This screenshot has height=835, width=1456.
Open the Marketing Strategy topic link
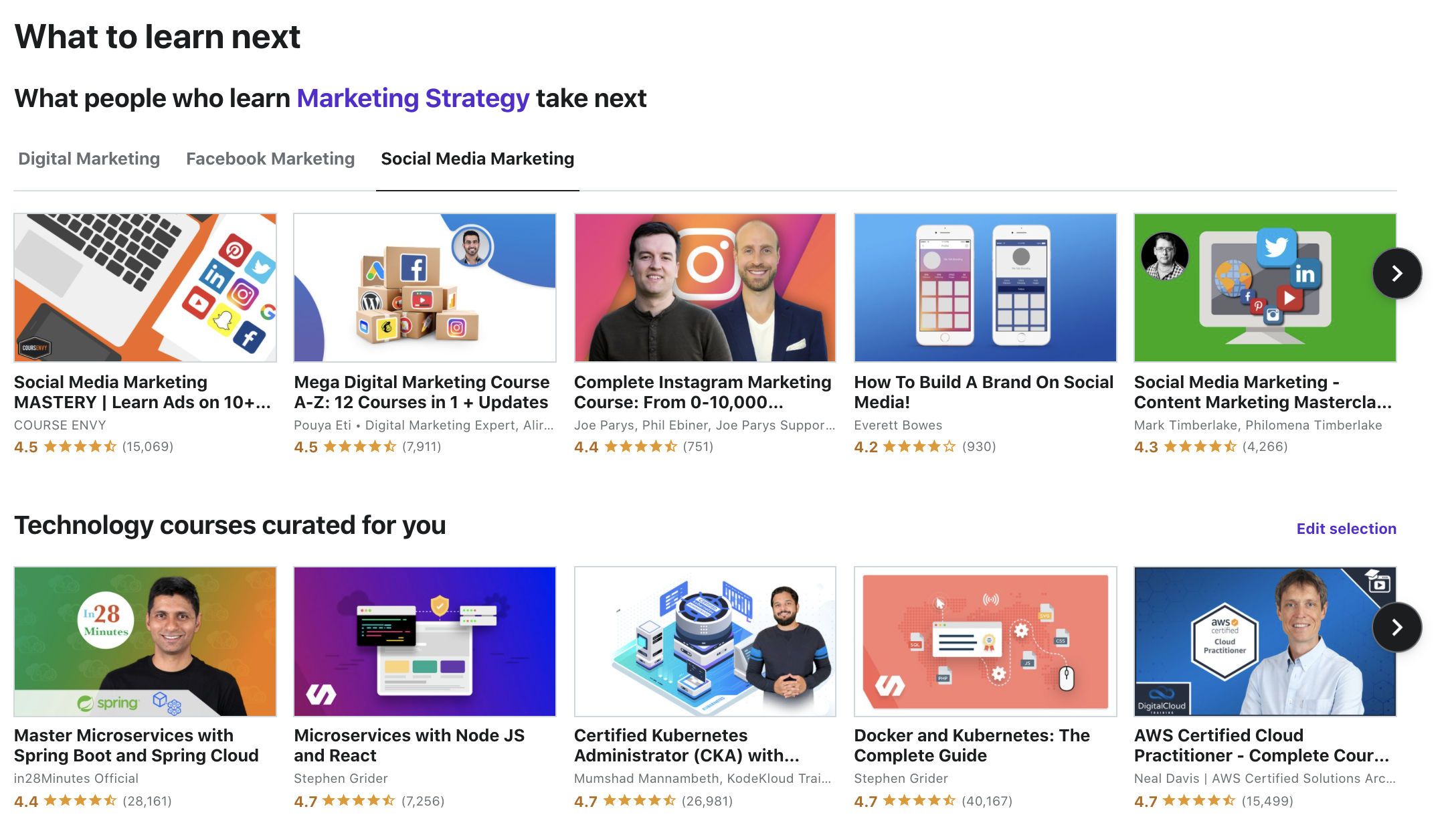[413, 98]
